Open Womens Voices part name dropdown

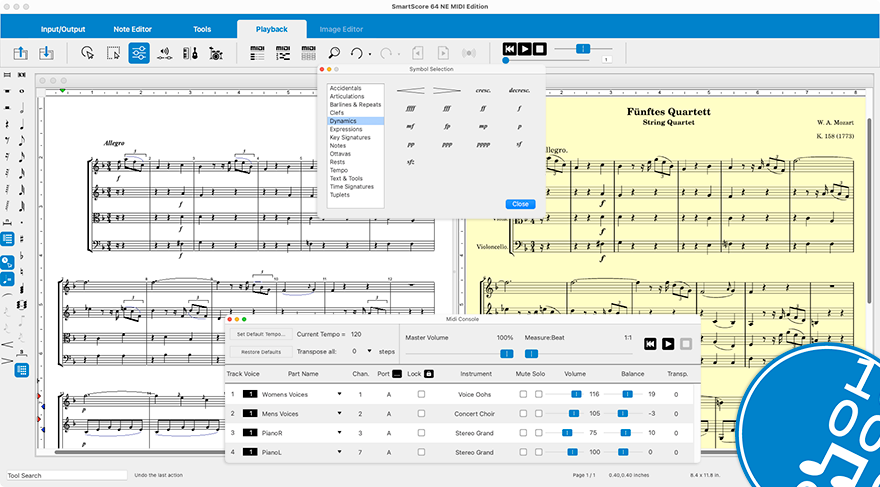click(x=340, y=394)
